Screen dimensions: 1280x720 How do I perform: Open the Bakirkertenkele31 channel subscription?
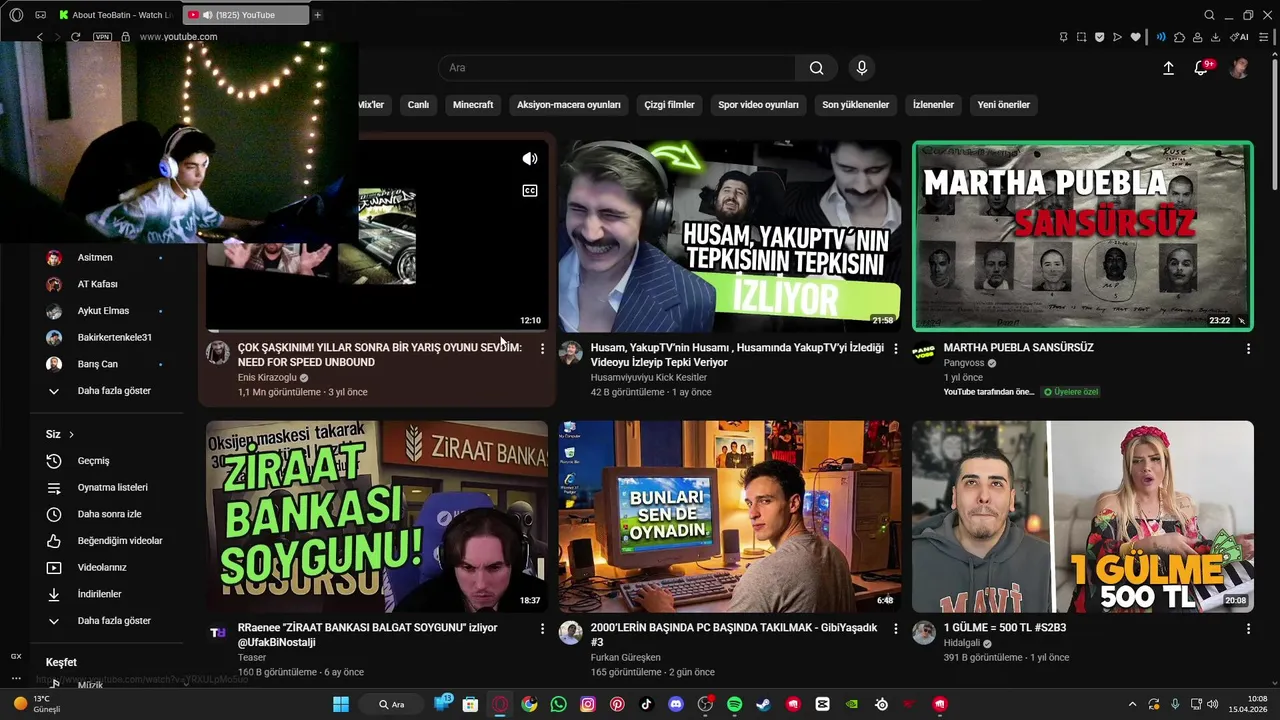[x=105, y=338]
